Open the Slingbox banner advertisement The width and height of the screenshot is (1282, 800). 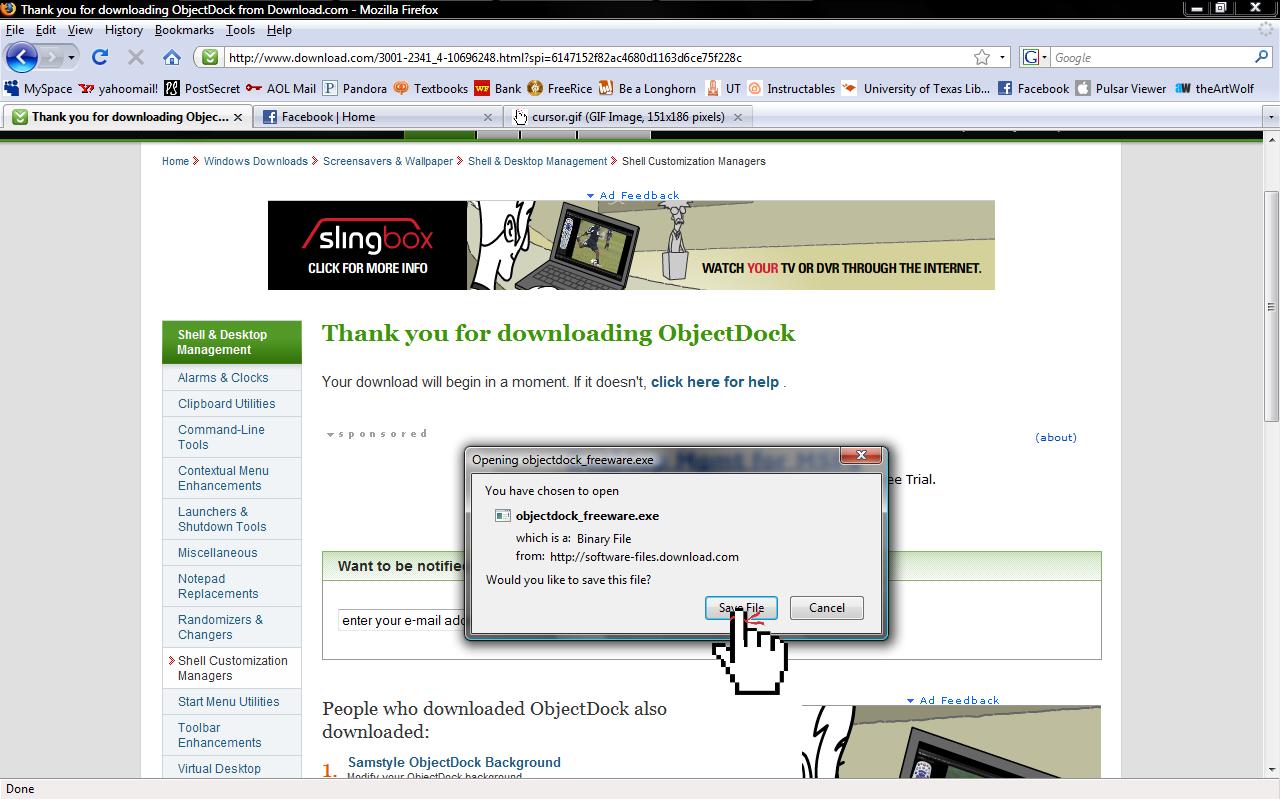[x=631, y=245]
